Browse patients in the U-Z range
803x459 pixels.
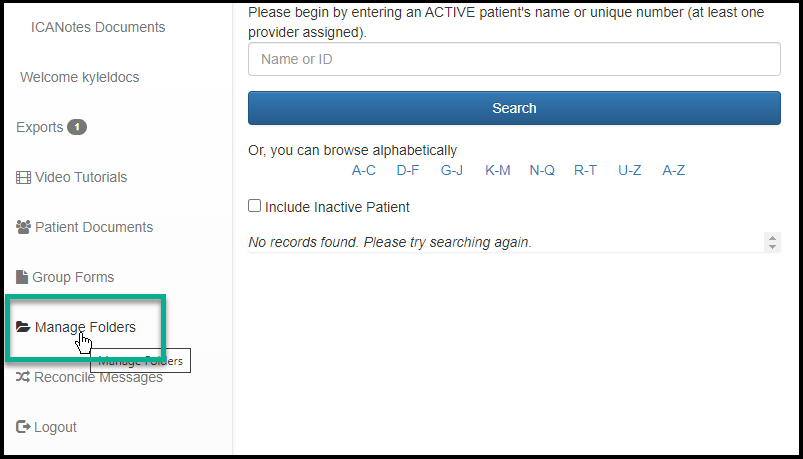pyautogui.click(x=629, y=170)
